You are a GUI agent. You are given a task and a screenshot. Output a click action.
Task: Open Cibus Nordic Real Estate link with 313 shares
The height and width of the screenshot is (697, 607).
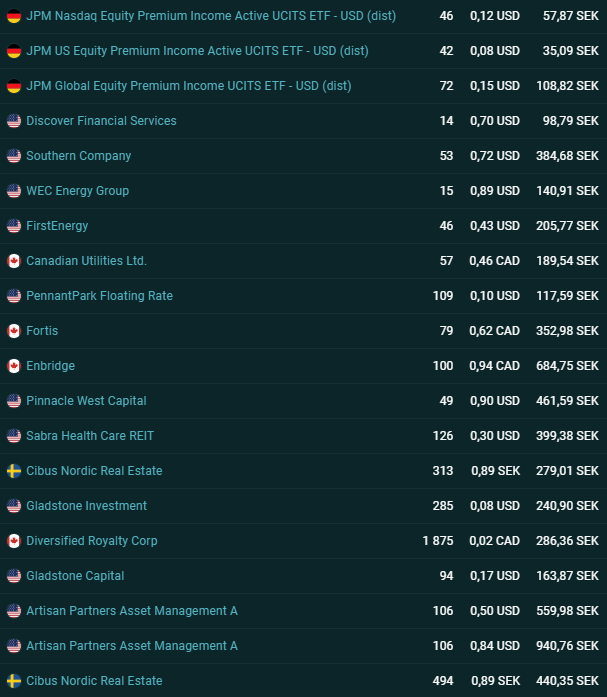pos(94,471)
